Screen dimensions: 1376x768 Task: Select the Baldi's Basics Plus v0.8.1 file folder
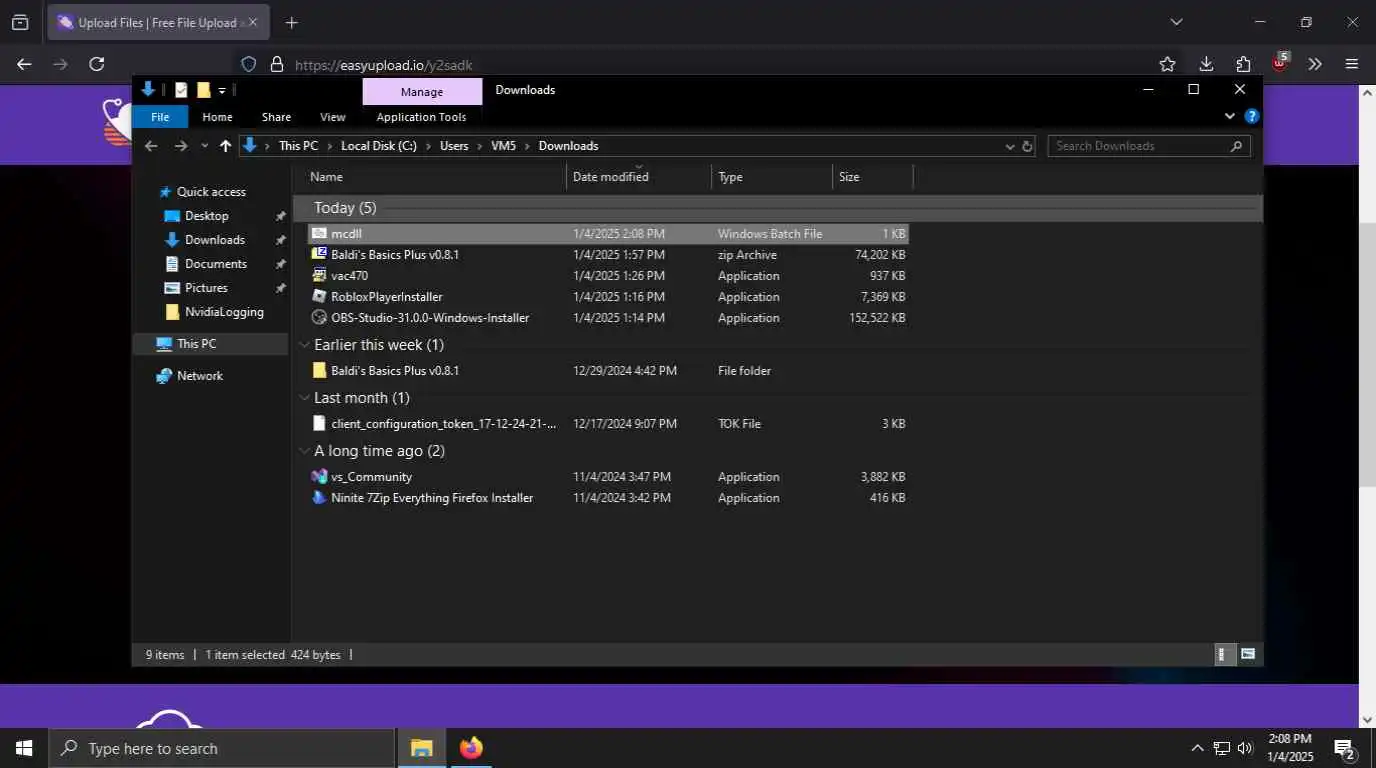pyautogui.click(x=608, y=371)
